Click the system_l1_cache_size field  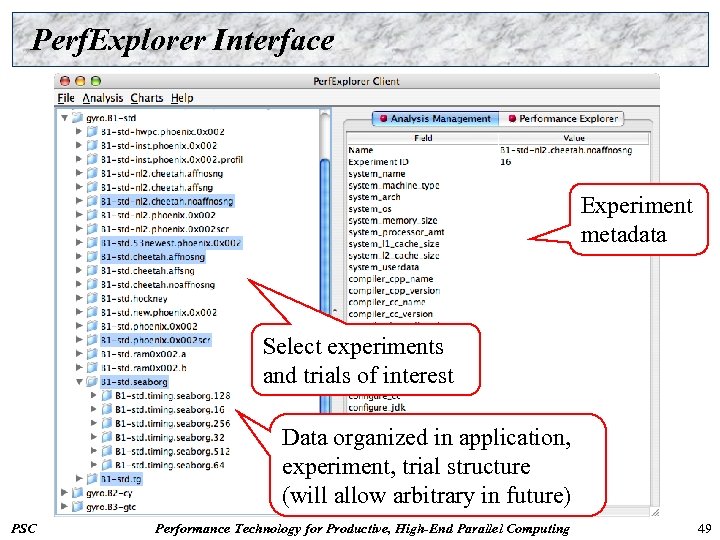(x=394, y=244)
